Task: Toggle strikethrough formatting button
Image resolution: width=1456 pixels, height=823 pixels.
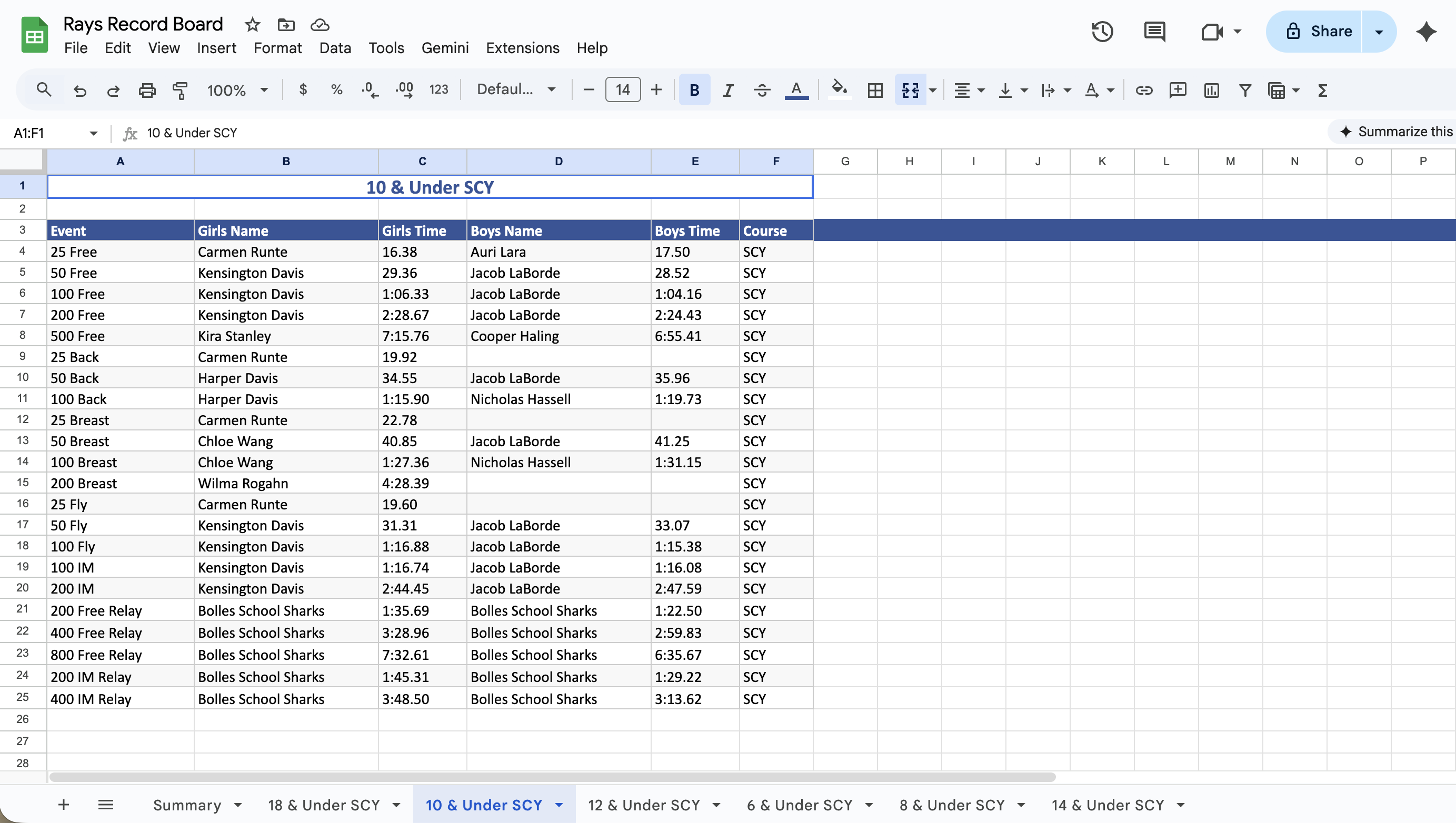Action: click(762, 90)
